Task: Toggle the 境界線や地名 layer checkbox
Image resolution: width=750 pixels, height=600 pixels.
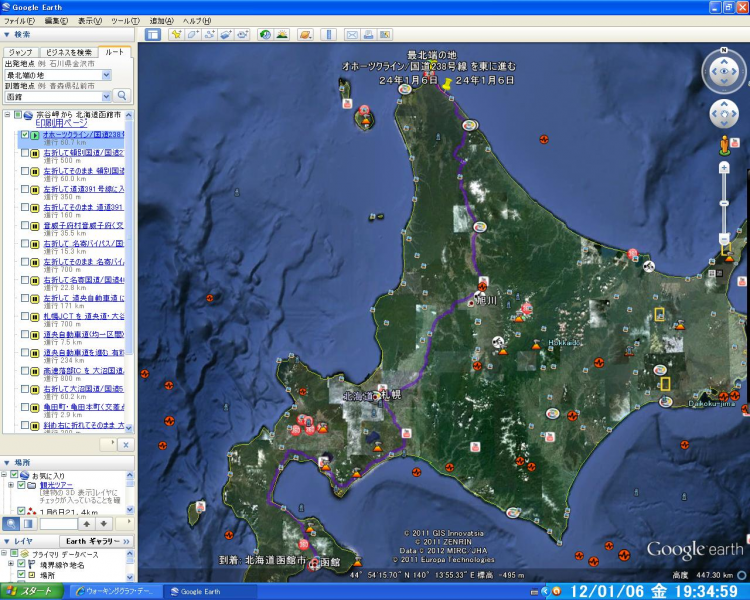Action: coord(21,564)
